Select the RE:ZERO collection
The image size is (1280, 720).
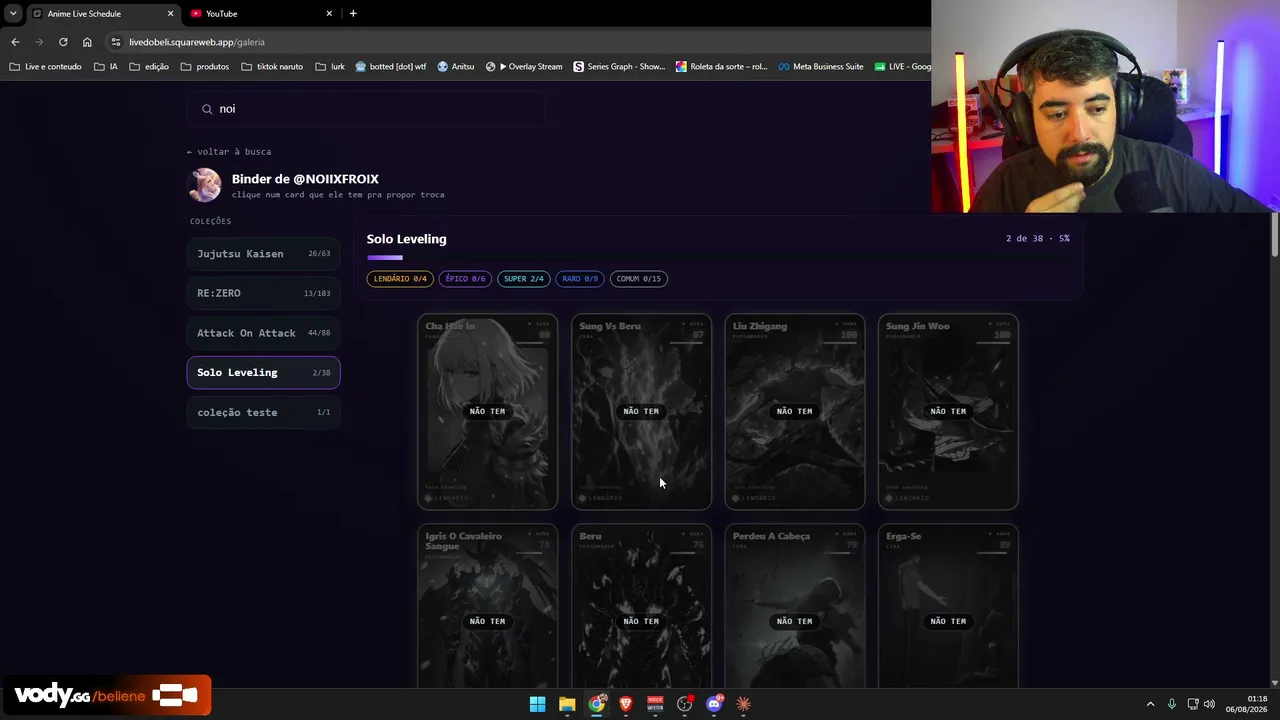pos(263,293)
